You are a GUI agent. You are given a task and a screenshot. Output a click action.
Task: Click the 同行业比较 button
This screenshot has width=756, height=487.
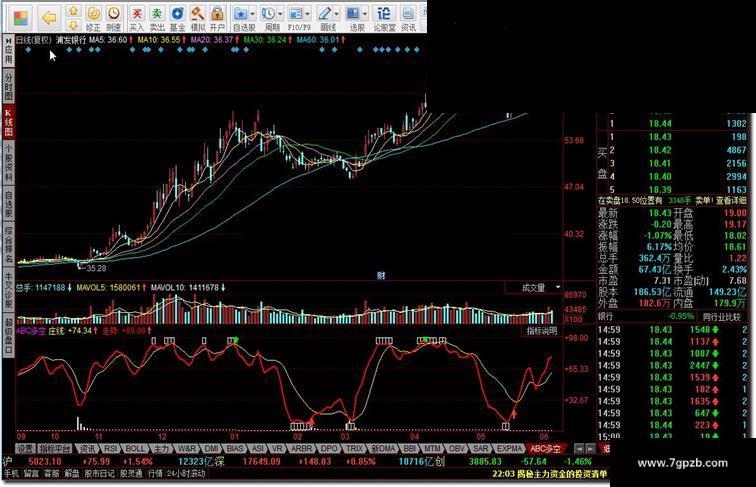pos(721,317)
